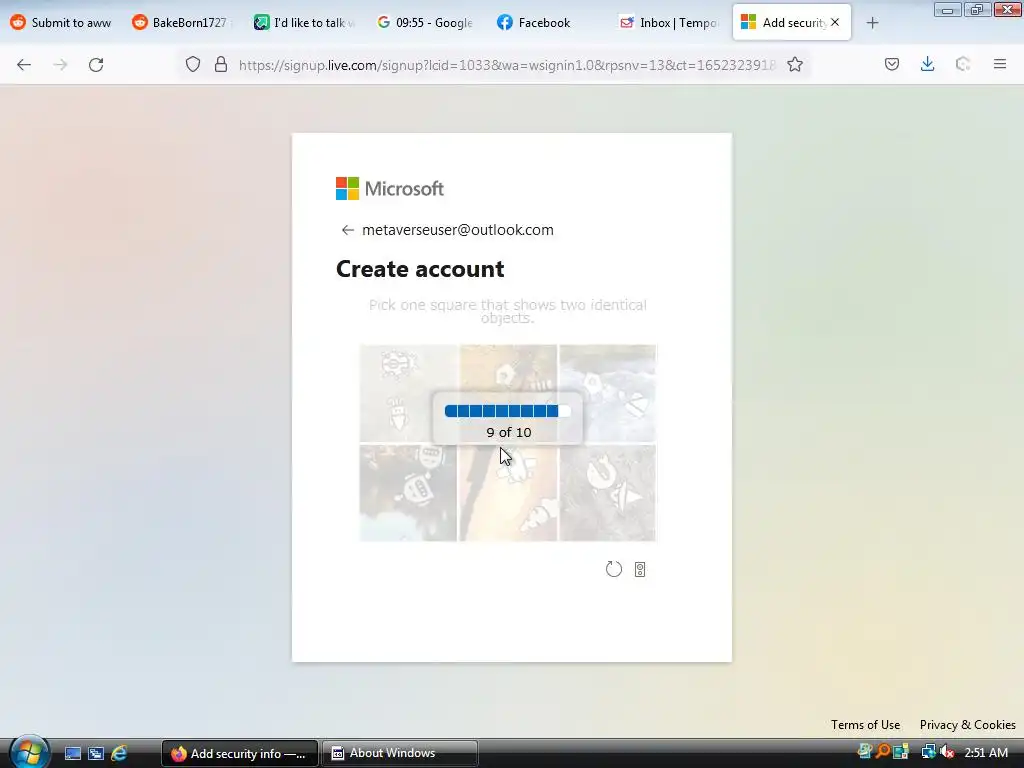The image size is (1024, 768).
Task: Switch to Inbox Temporary mail tab
Action: pos(669,23)
